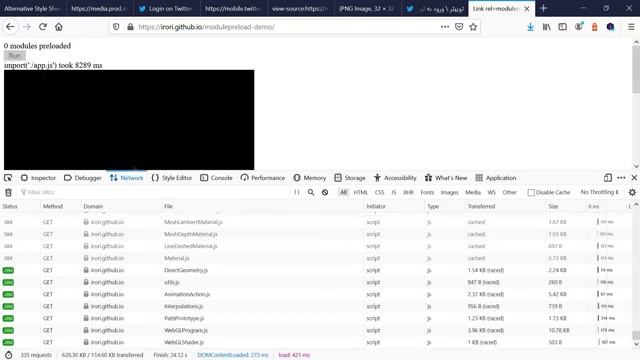
Task: Enable the Disable Cache checkbox
Action: click(531, 192)
